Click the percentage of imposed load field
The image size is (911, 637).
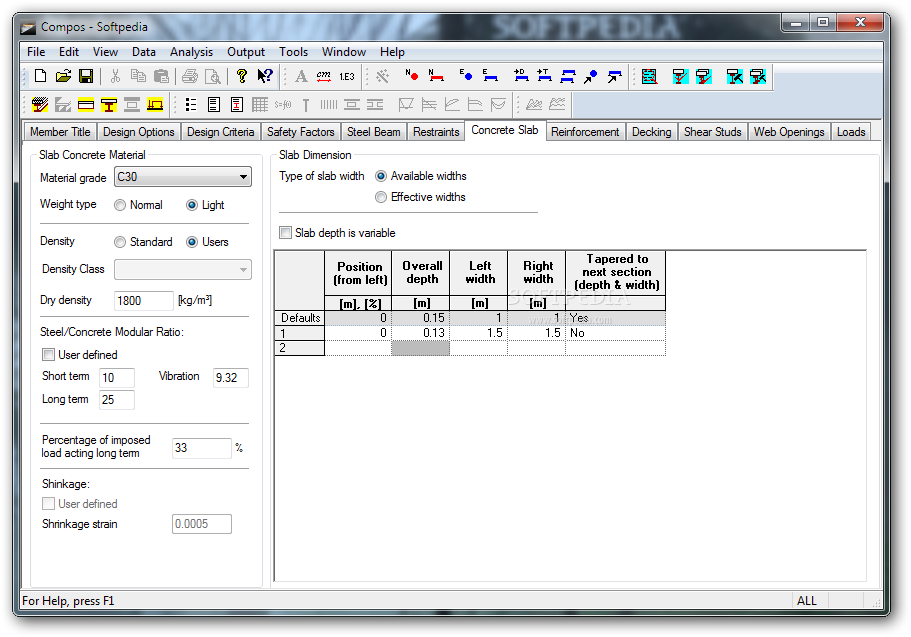pyautogui.click(x=202, y=448)
